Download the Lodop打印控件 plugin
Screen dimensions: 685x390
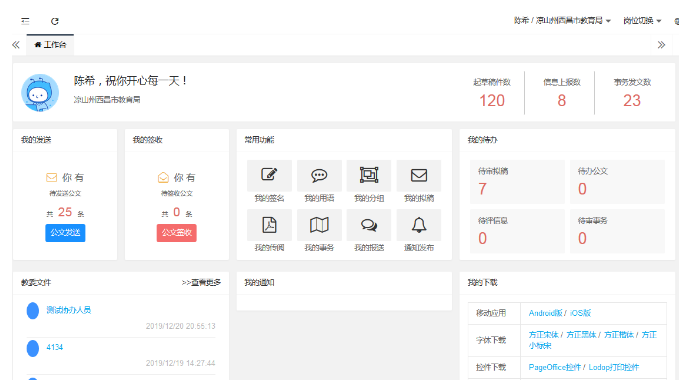pos(613,367)
